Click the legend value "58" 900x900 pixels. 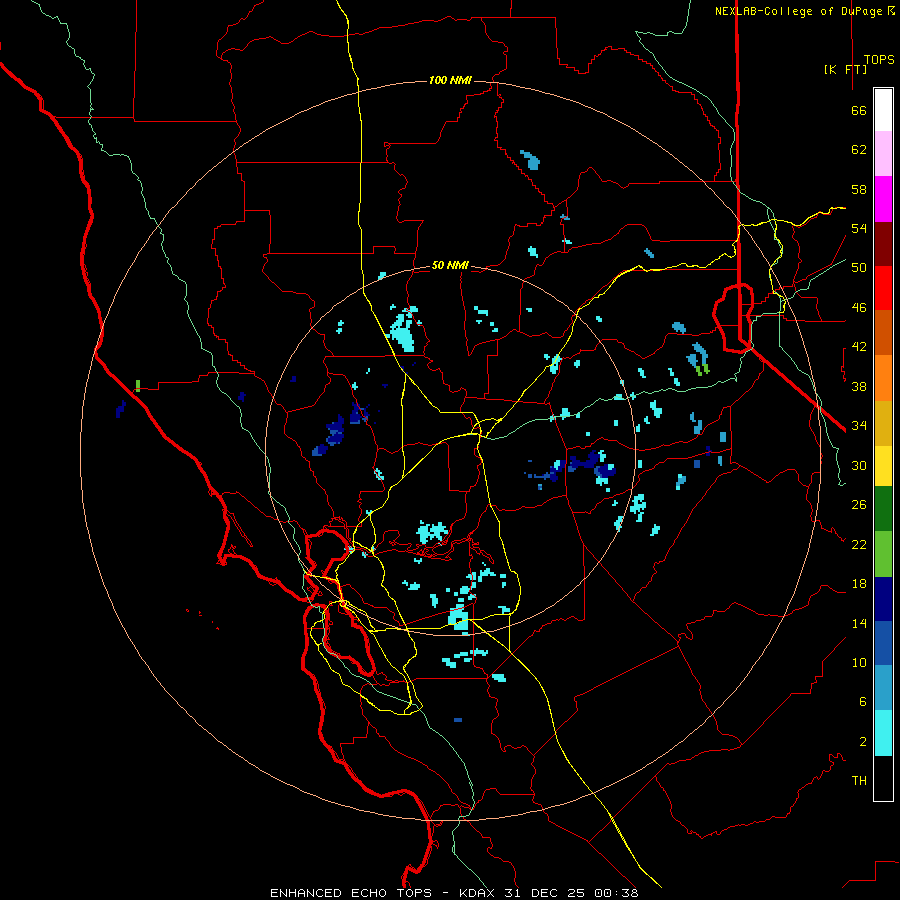click(859, 189)
